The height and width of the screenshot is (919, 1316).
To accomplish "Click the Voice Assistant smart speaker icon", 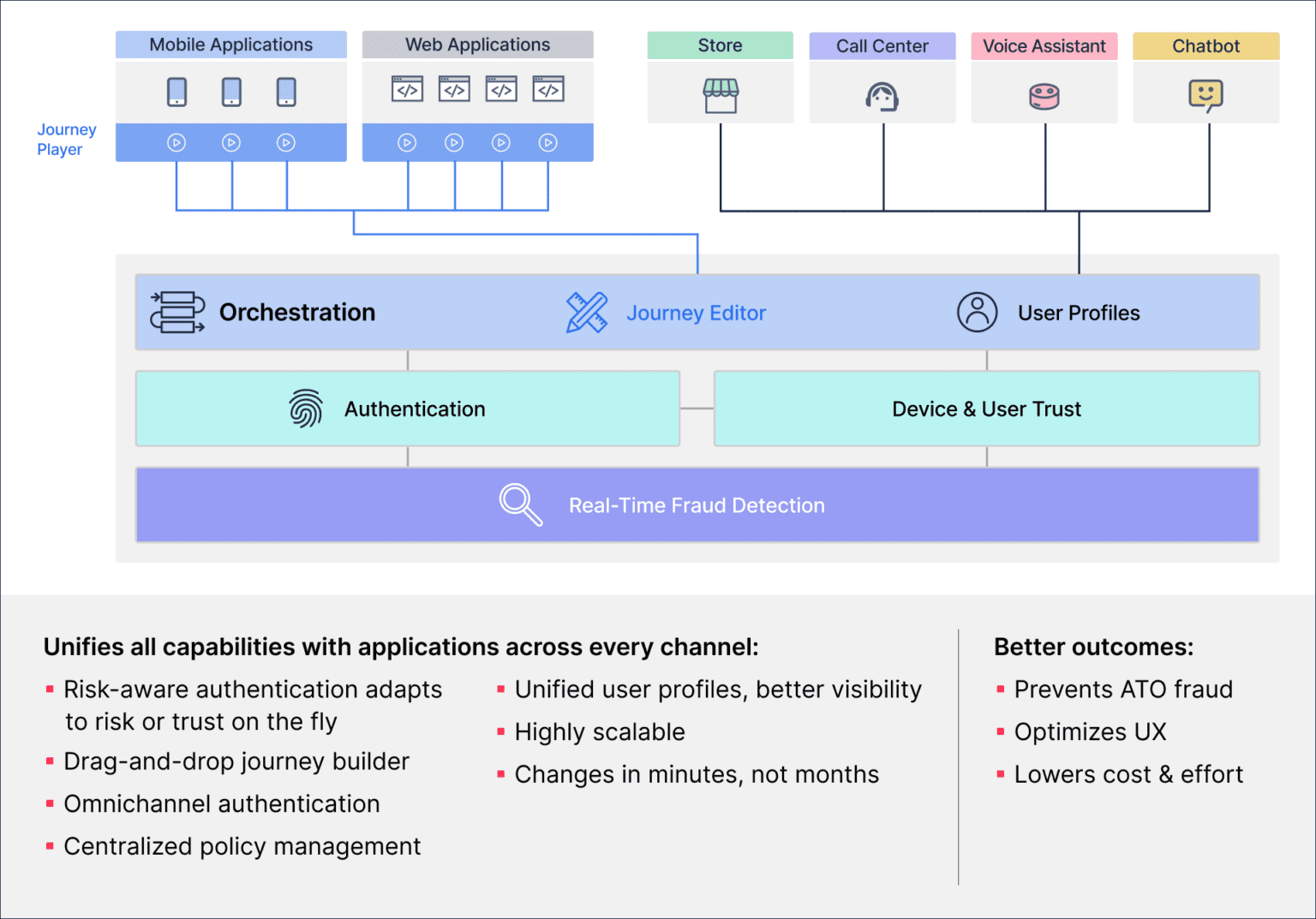I will coord(1044,96).
